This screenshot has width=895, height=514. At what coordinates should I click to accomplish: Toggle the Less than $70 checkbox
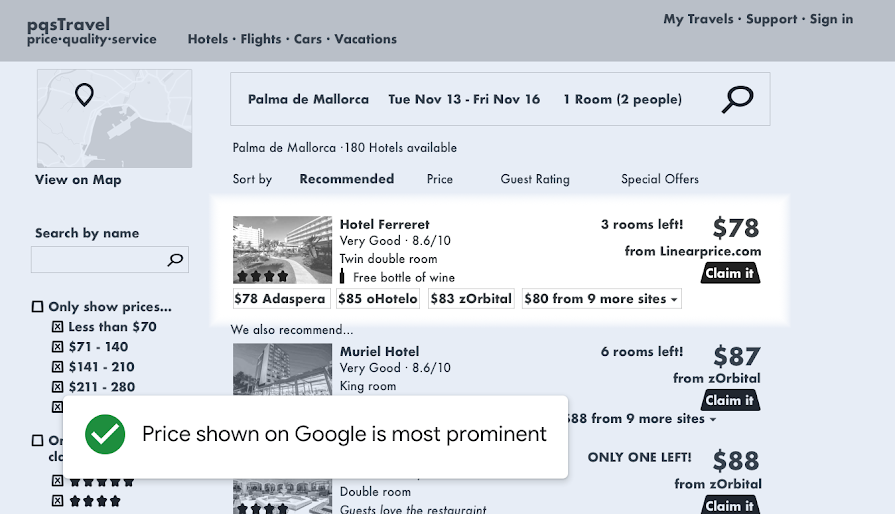click(57, 327)
